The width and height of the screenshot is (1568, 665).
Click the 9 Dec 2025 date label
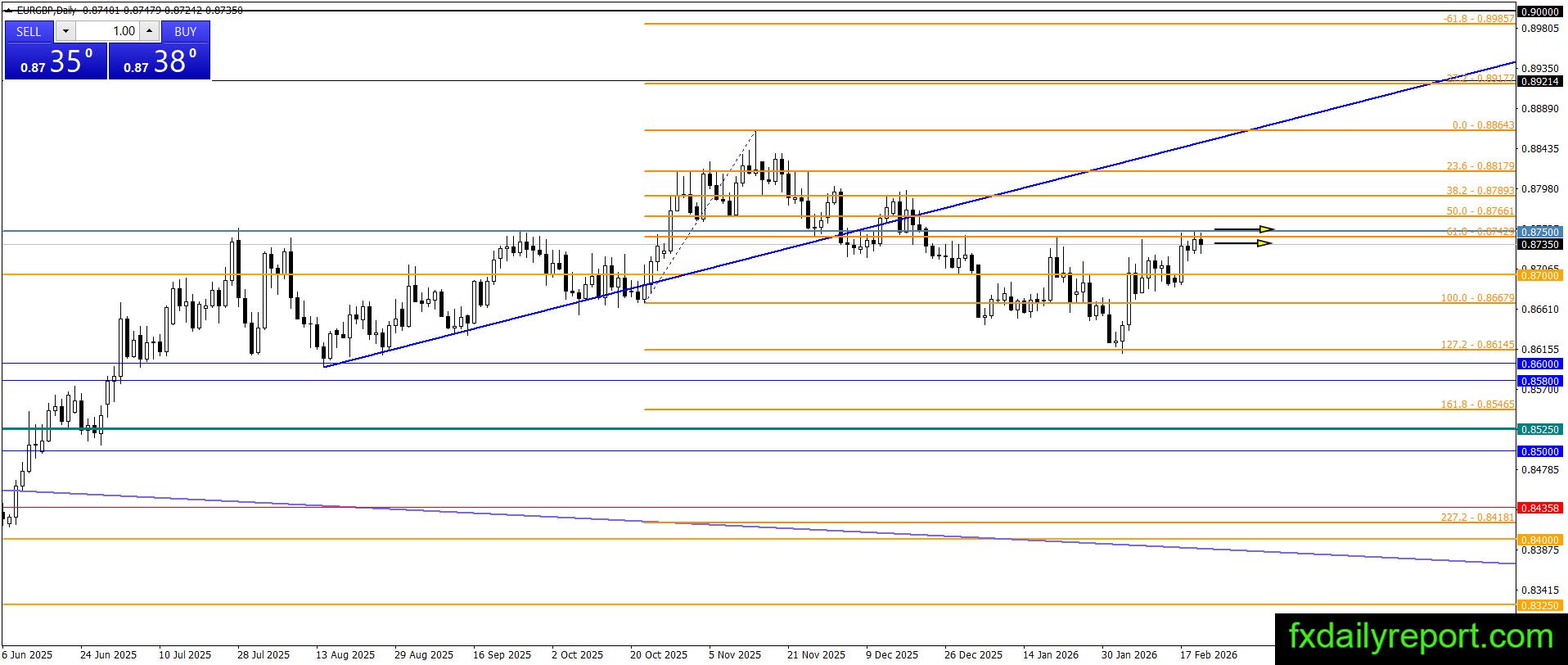[892, 655]
